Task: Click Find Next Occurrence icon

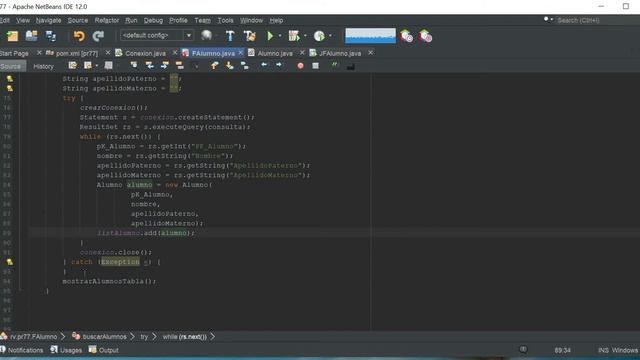Action: pyautogui.click(x=164, y=65)
